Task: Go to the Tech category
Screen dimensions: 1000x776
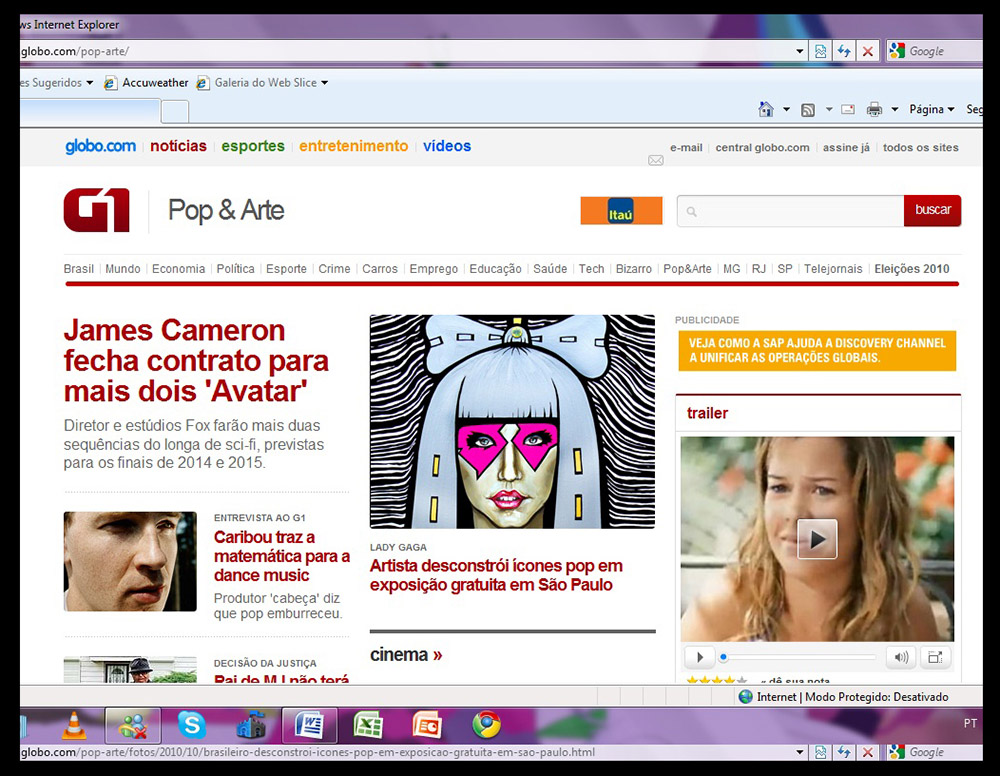Action: [591, 269]
